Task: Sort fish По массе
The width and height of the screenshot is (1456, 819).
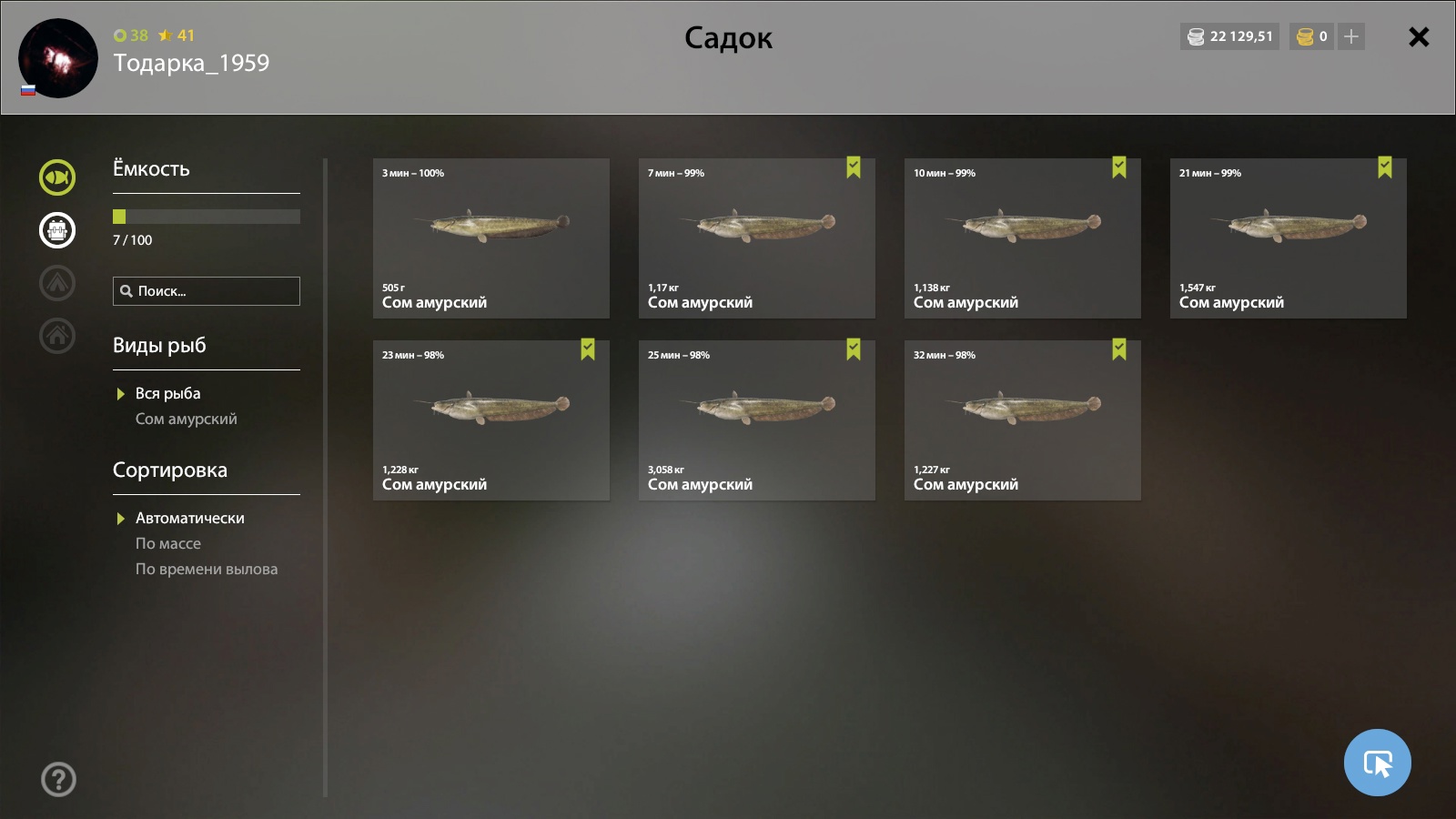Action: [167, 543]
